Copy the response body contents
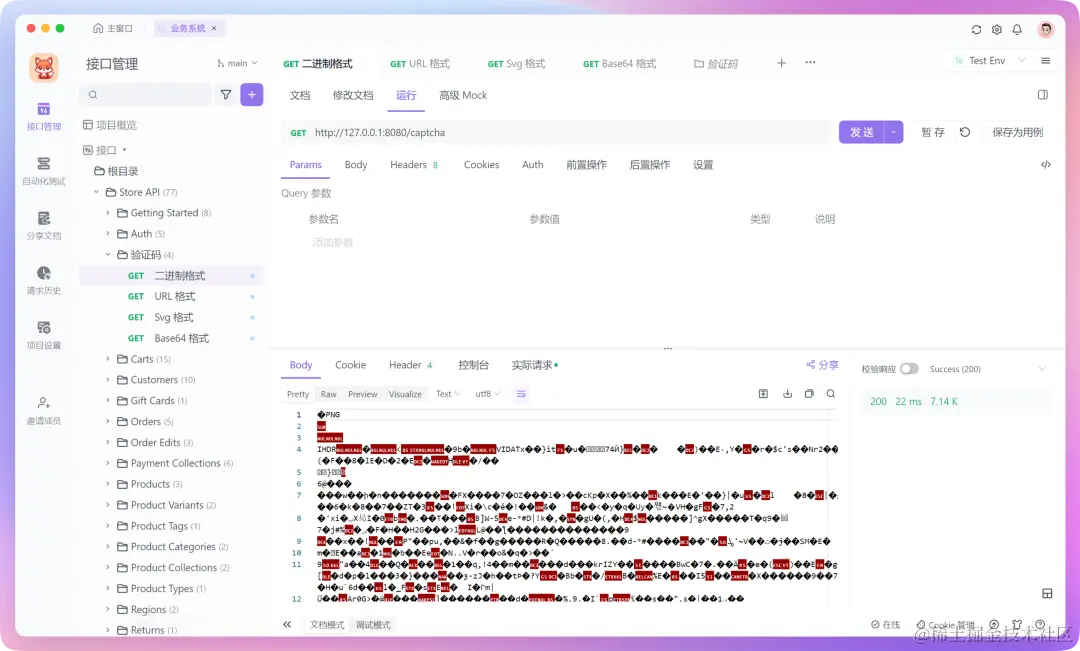1080x651 pixels. (809, 393)
